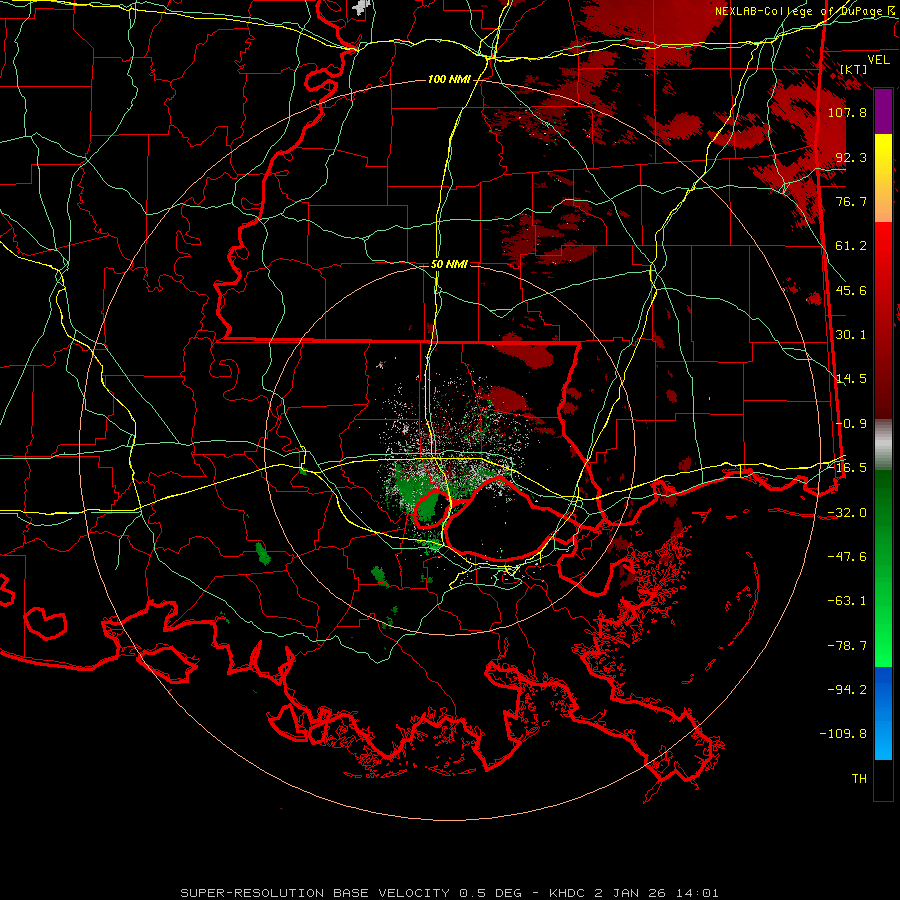
Task: Click the -16.5 legend value
Action: tap(847, 468)
